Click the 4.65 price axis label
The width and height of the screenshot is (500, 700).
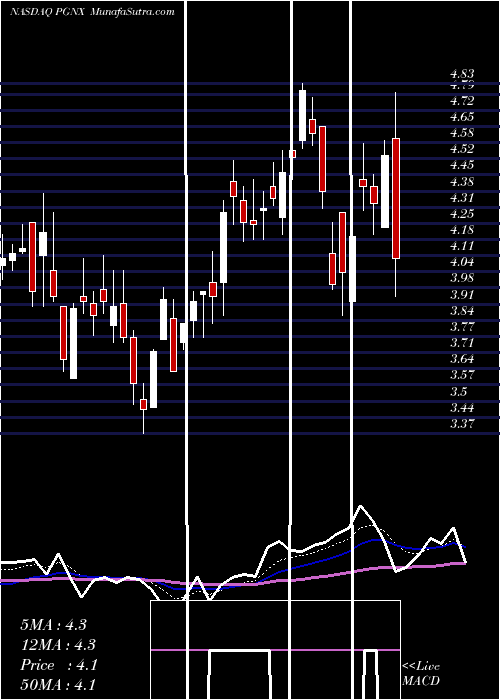pos(462,117)
